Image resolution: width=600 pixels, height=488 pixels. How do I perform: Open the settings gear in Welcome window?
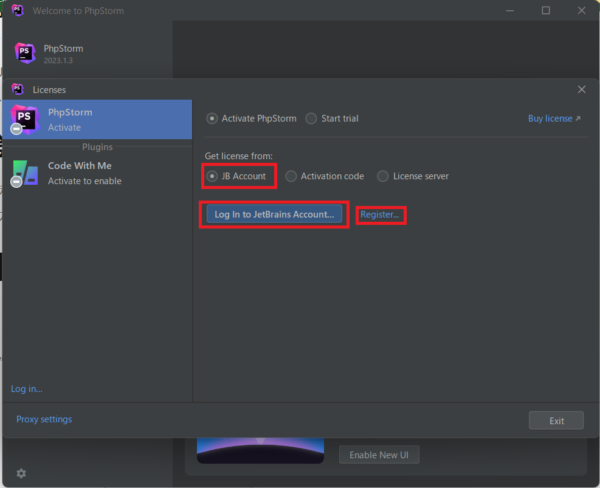pos(21,473)
